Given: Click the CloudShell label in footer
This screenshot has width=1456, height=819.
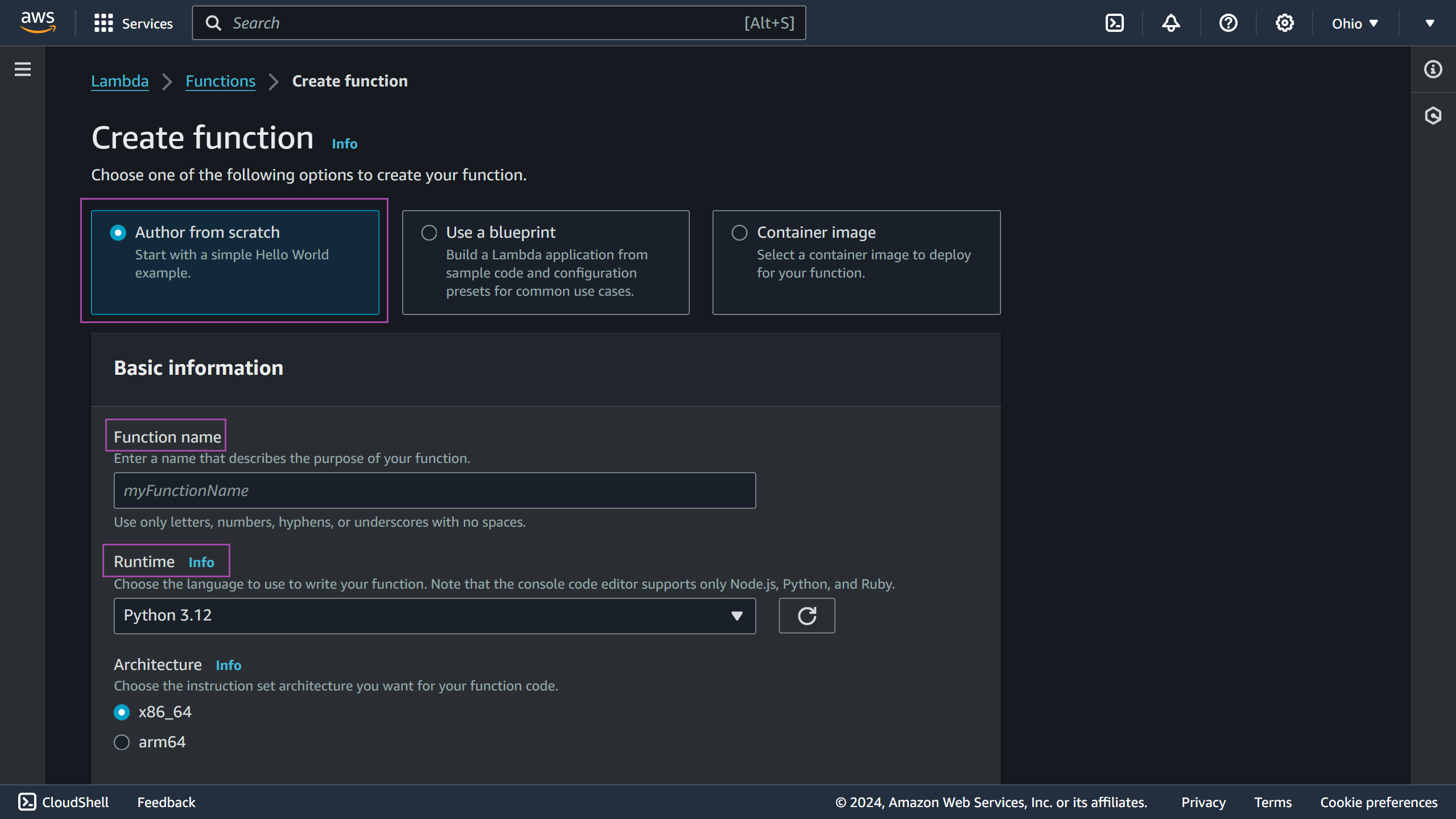Looking at the screenshot, I should (75, 803).
